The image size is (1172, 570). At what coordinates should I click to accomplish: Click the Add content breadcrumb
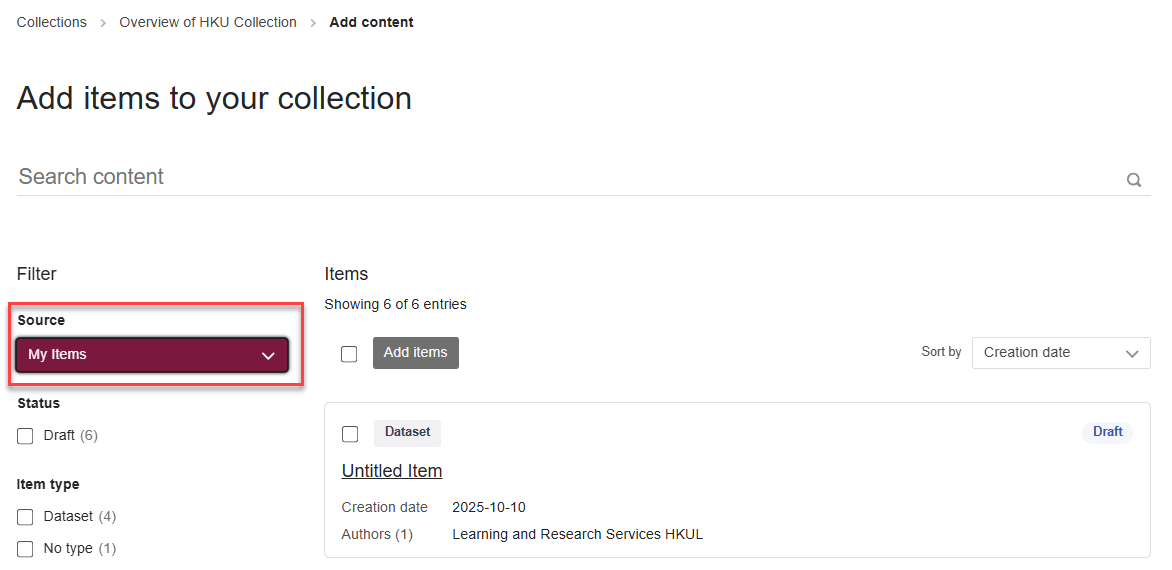(x=371, y=22)
